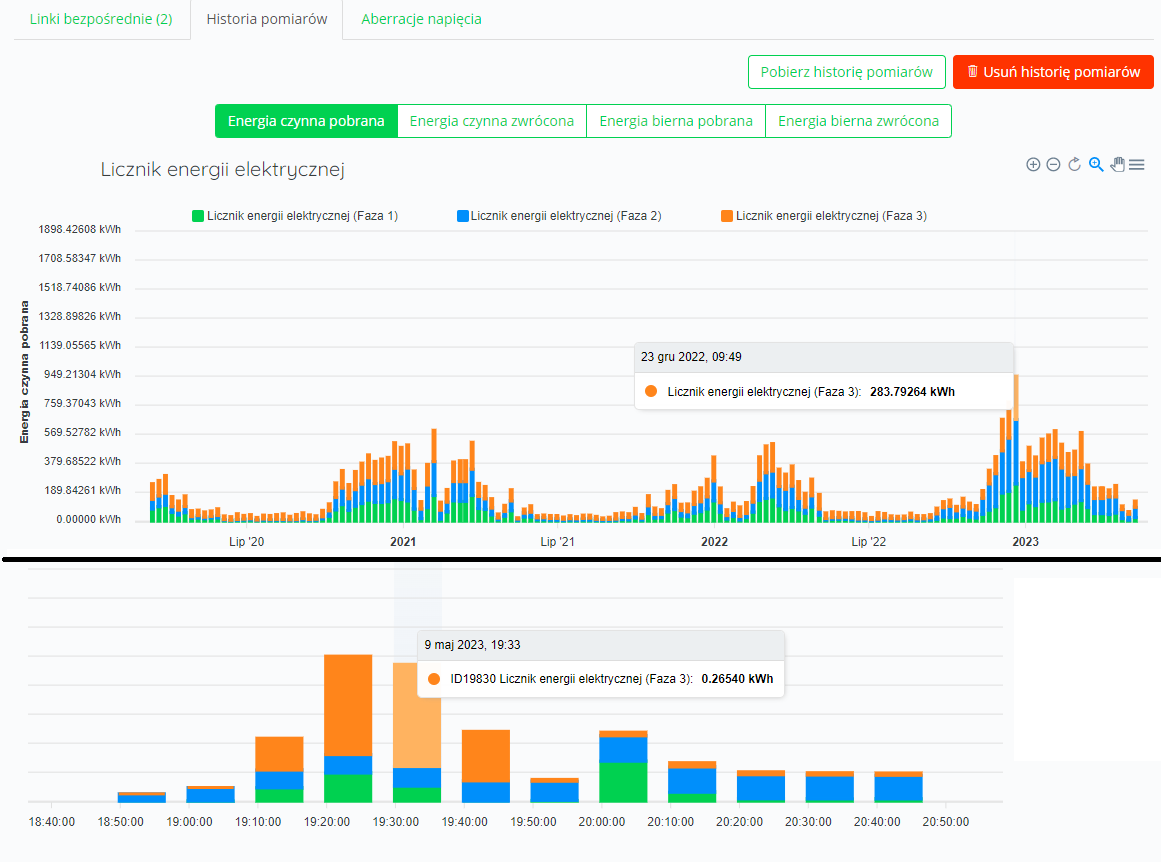1161x862 pixels.
Task: Toggle Faza 1 series in legend
Action: coord(295,216)
